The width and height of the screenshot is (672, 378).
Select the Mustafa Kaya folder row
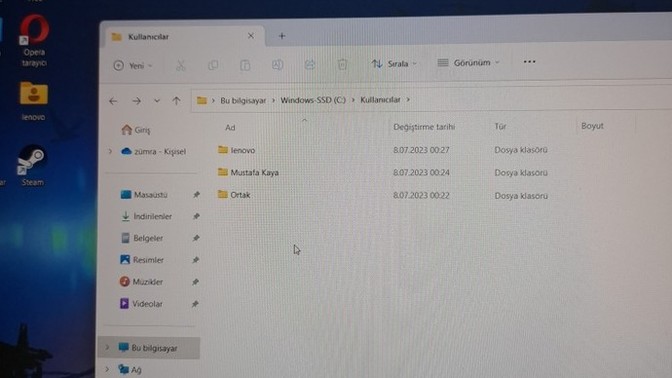click(383, 172)
